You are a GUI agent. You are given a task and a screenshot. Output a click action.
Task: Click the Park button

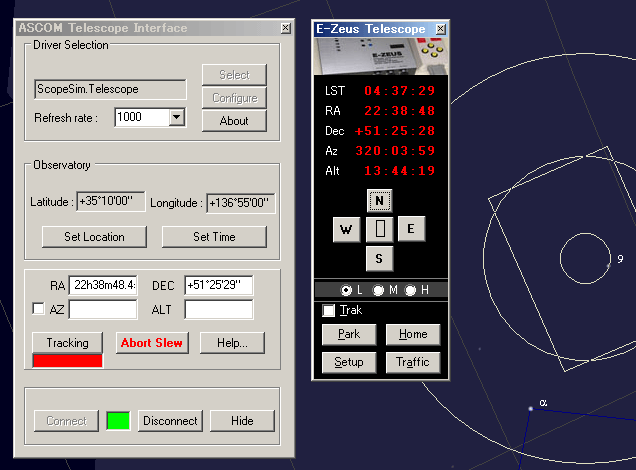coord(349,334)
